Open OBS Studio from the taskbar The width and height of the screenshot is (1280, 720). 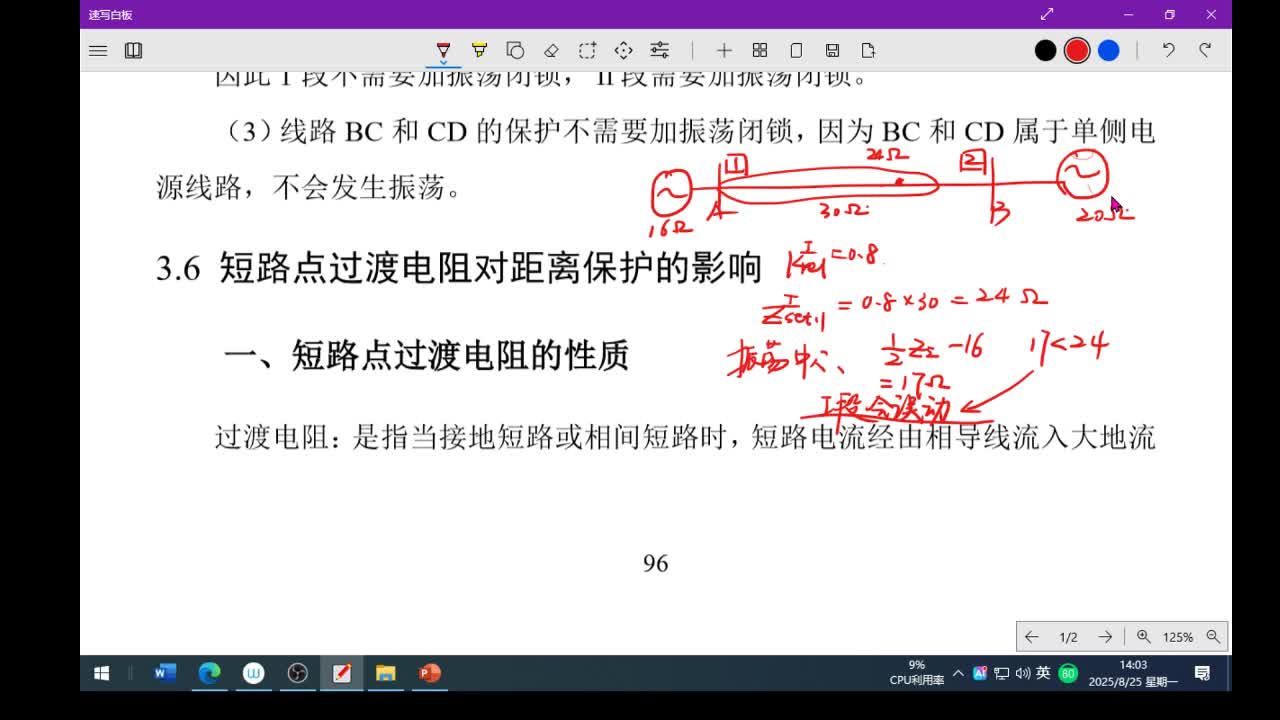297,673
